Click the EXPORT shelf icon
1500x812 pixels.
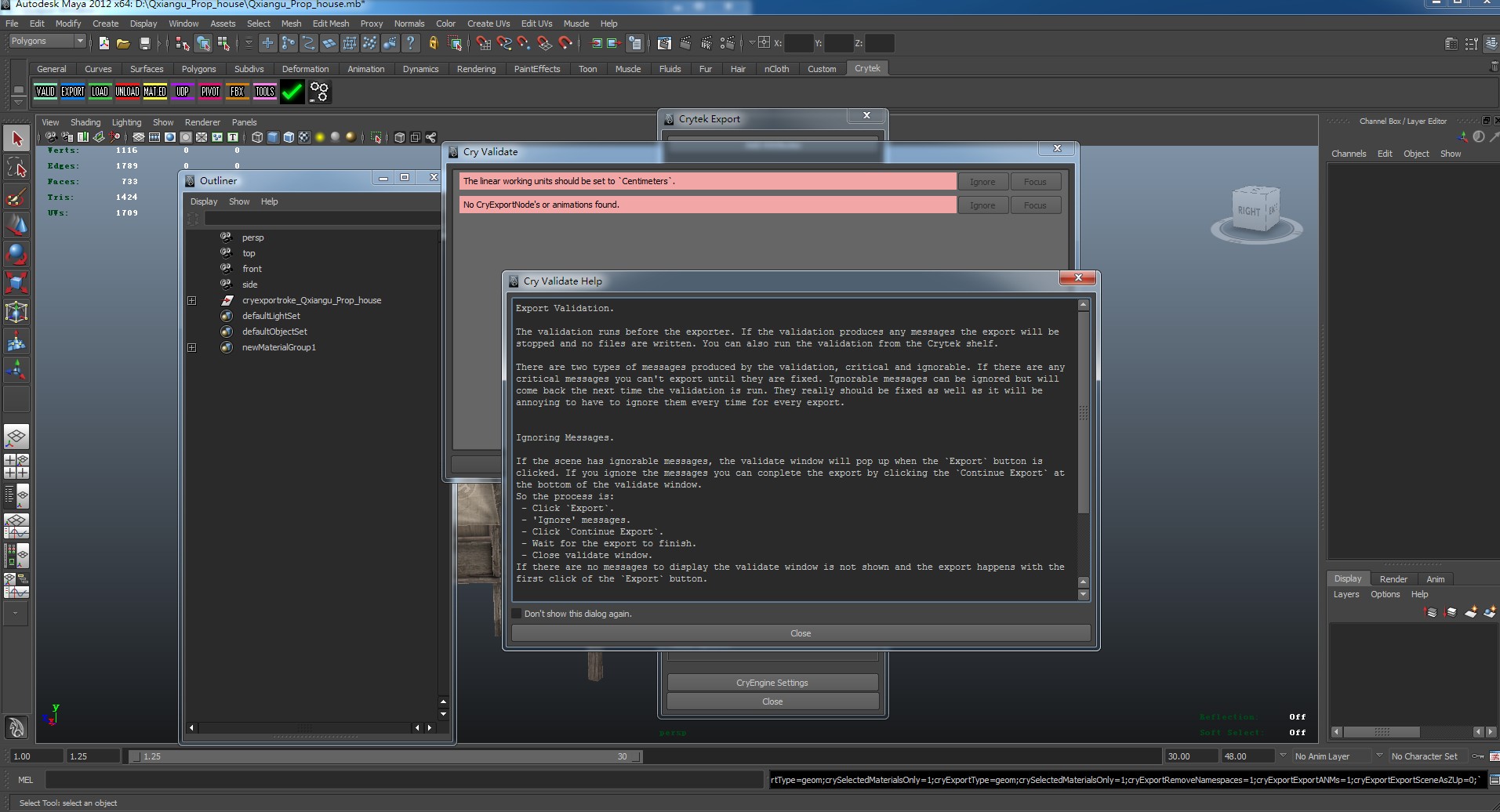(73, 92)
